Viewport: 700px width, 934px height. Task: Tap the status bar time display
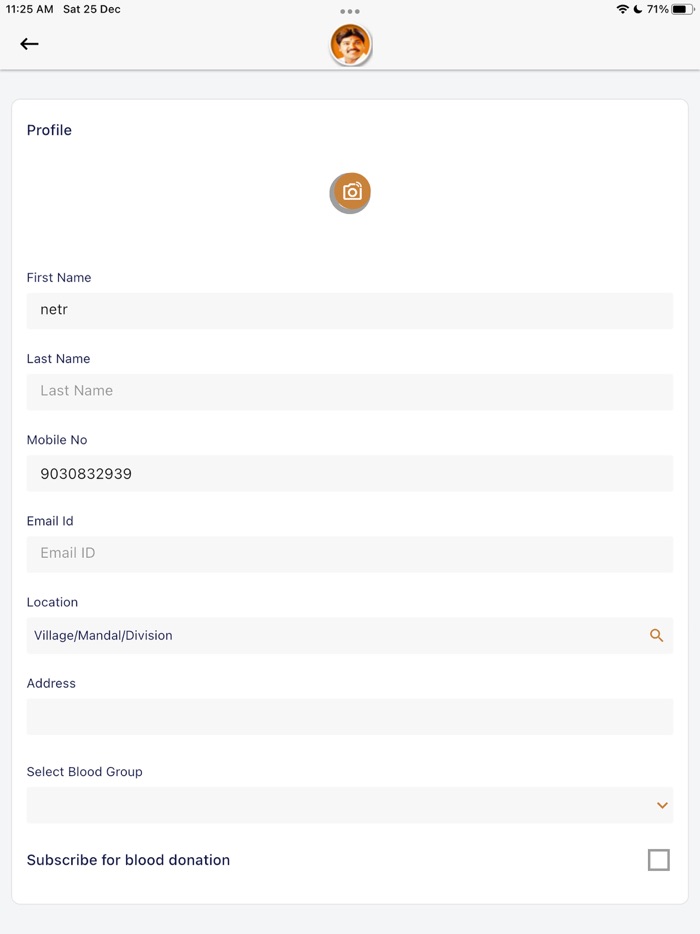pos(29,9)
